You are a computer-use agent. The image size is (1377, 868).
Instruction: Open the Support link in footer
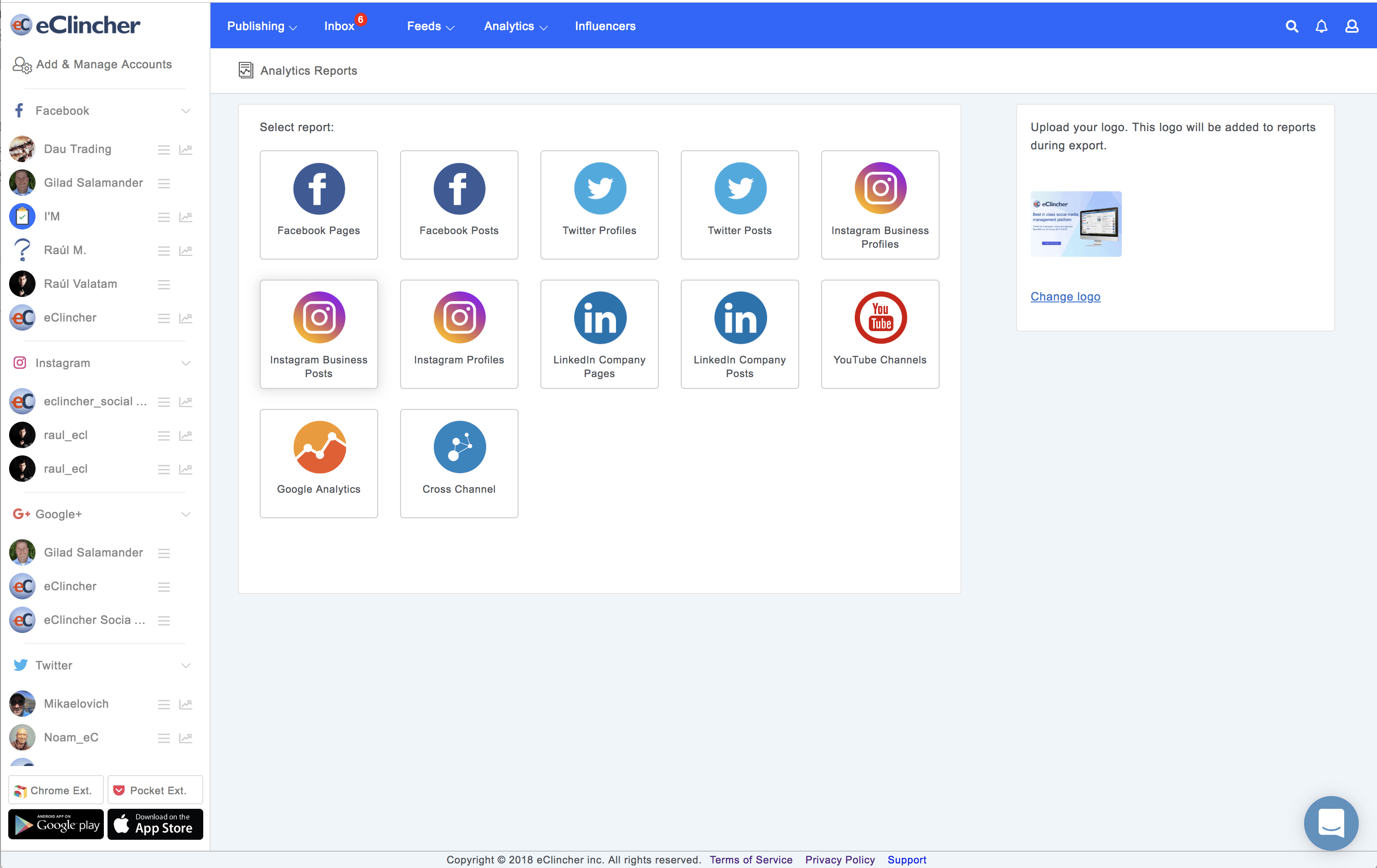(x=906, y=859)
